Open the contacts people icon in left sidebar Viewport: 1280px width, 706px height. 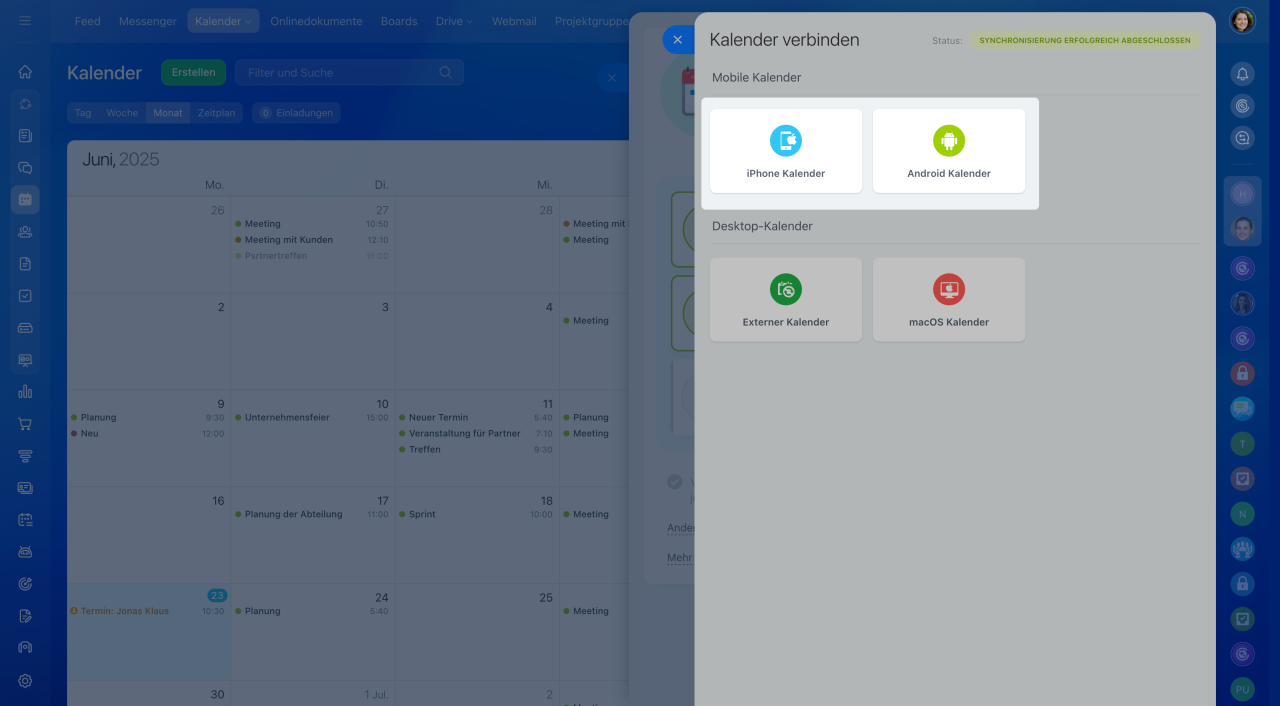[x=25, y=232]
